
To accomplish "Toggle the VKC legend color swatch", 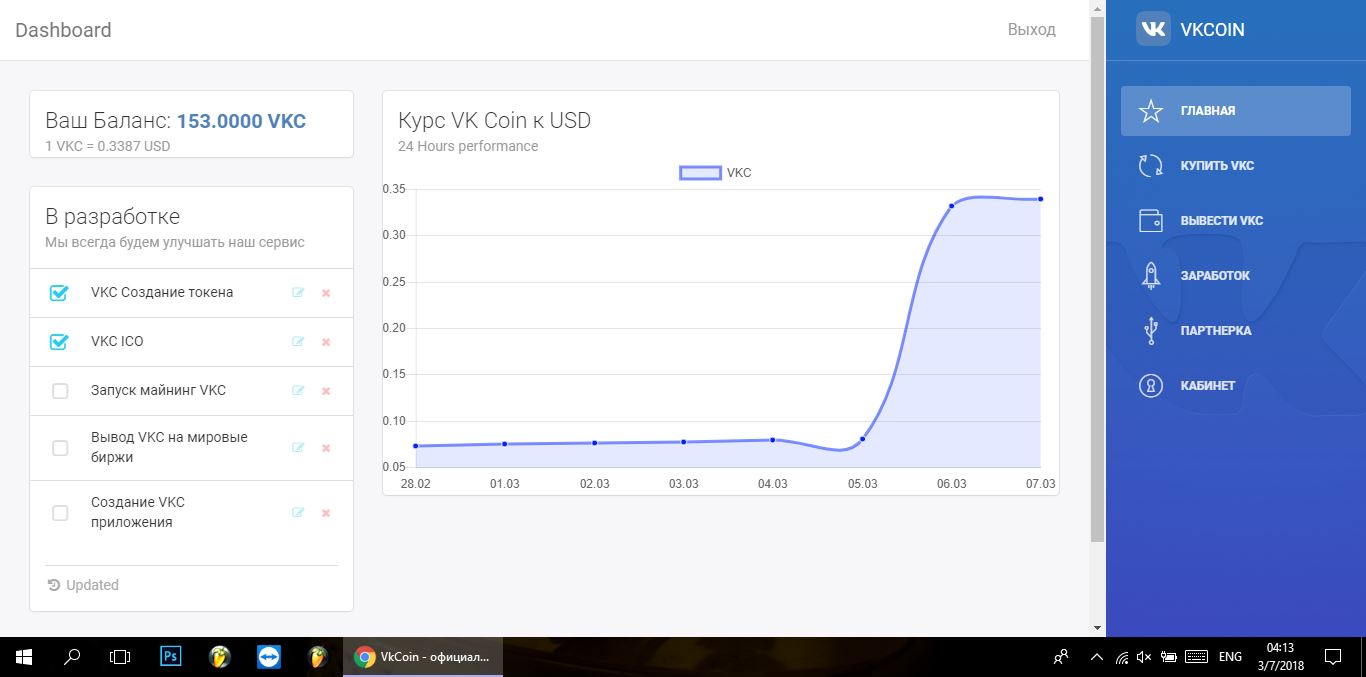I will click(700, 173).
